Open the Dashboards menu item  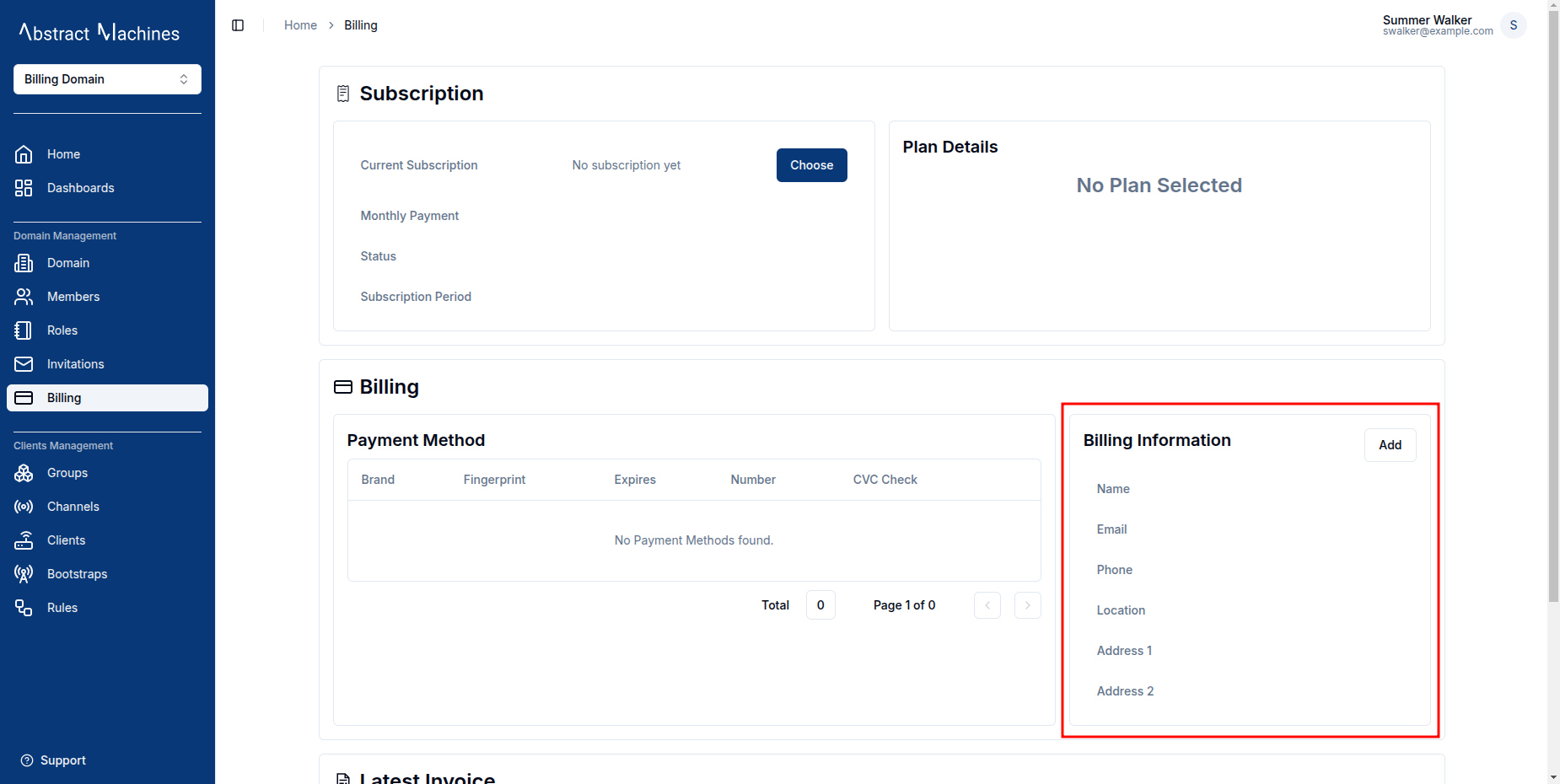tap(107, 188)
